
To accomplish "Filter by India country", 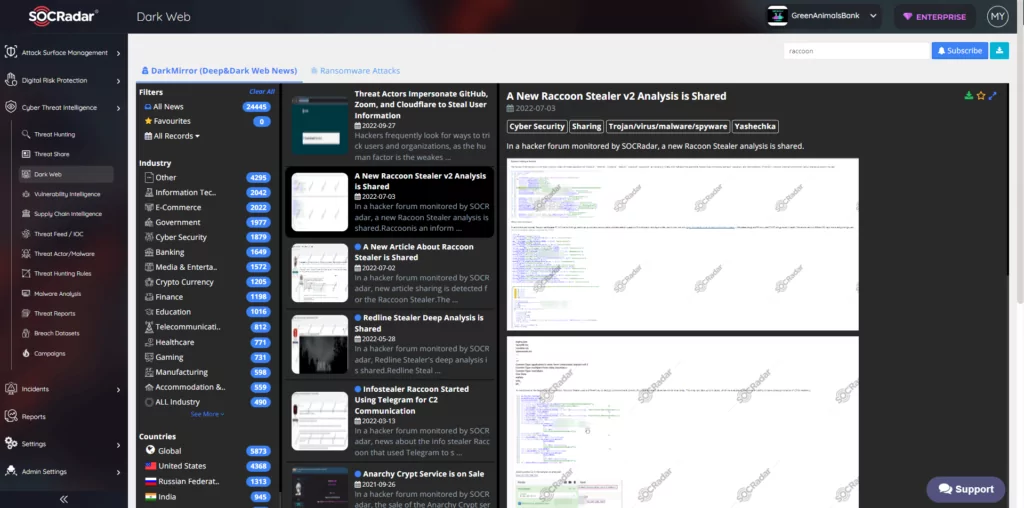I will pyautogui.click(x=161, y=497).
